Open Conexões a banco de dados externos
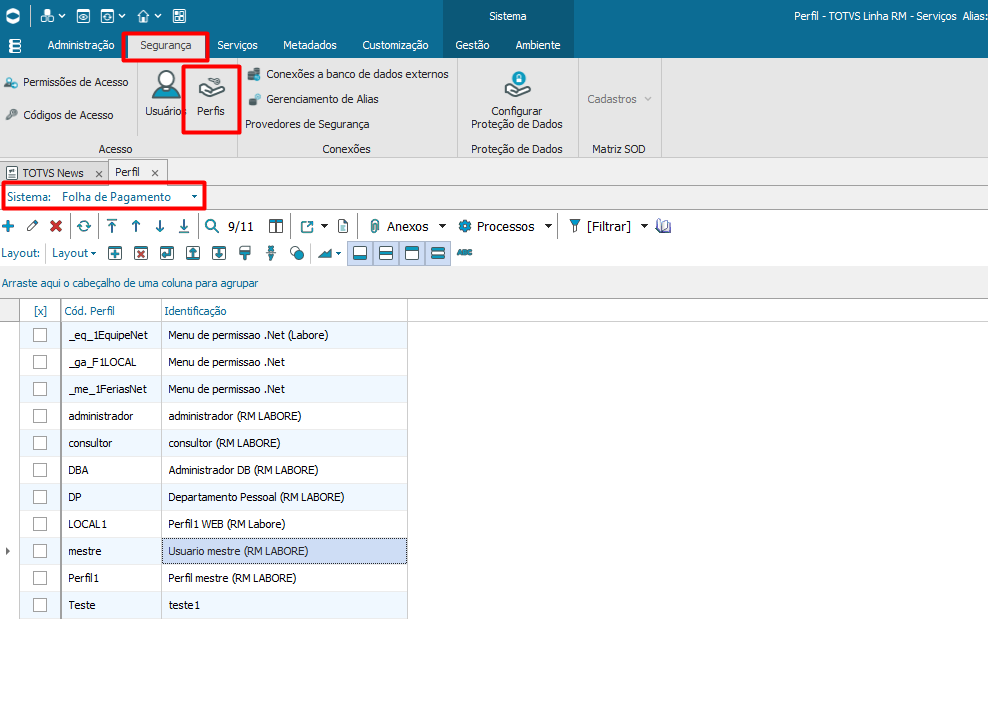This screenshot has height=702, width=988. click(348, 74)
